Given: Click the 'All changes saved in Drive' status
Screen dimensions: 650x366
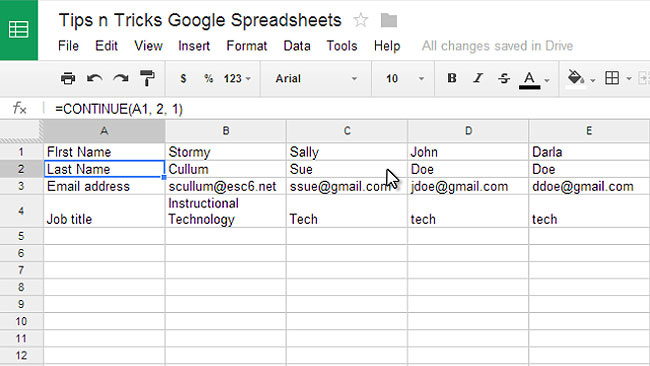Looking at the screenshot, I should [x=497, y=46].
